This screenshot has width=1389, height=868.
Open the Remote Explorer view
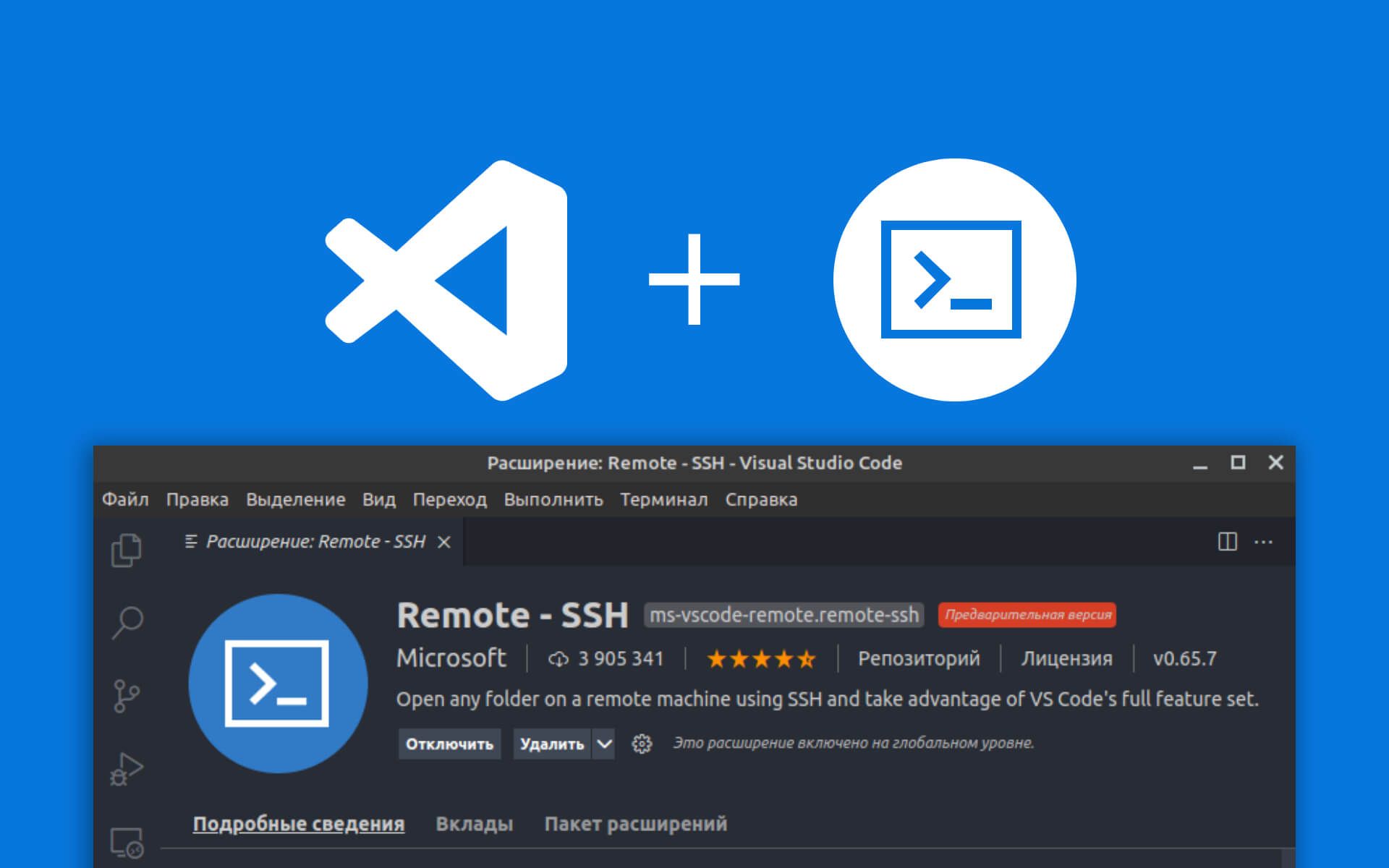(x=127, y=843)
